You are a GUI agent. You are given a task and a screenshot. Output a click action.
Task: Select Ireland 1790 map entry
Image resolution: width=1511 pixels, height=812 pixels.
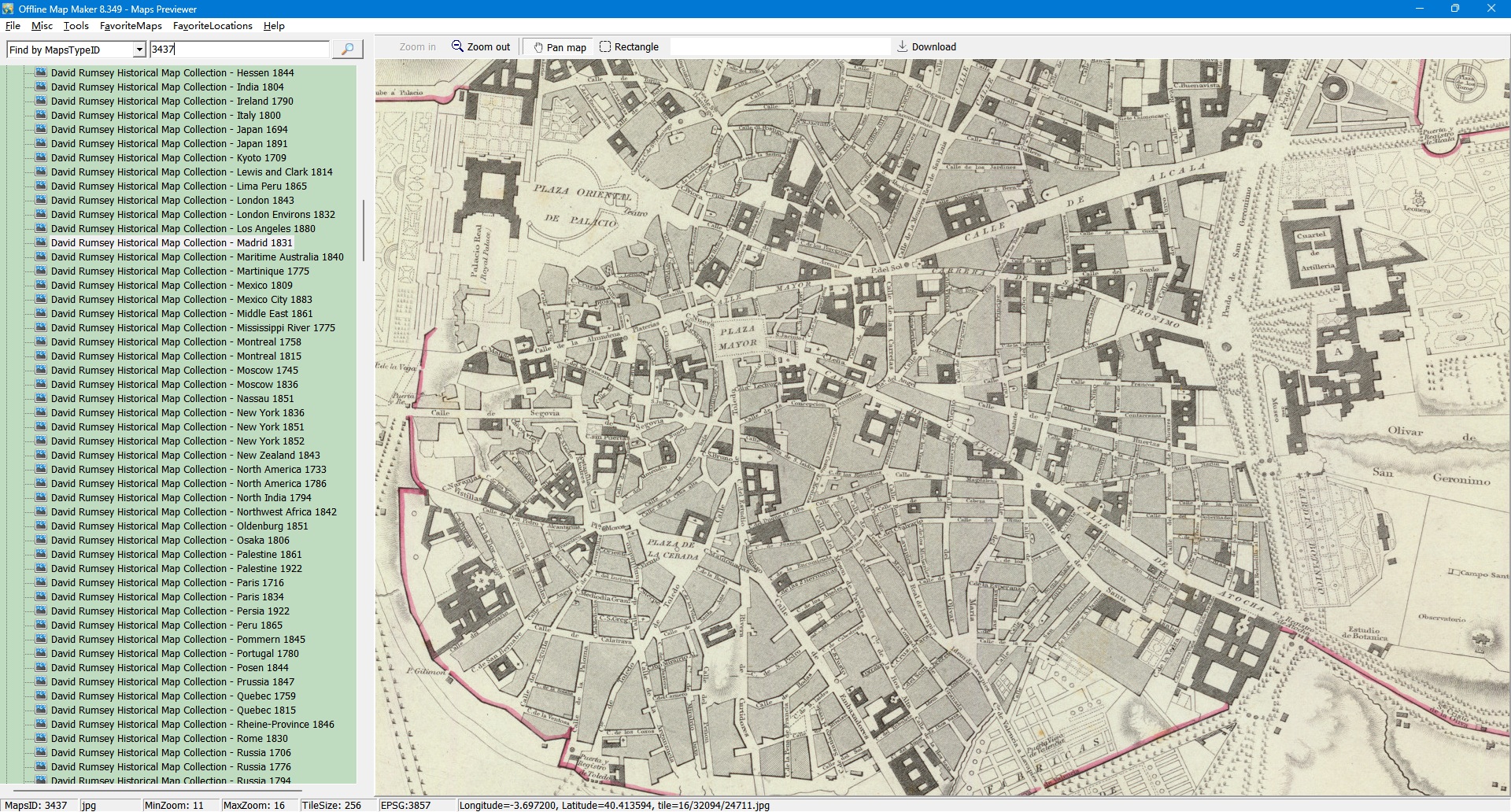[172, 101]
